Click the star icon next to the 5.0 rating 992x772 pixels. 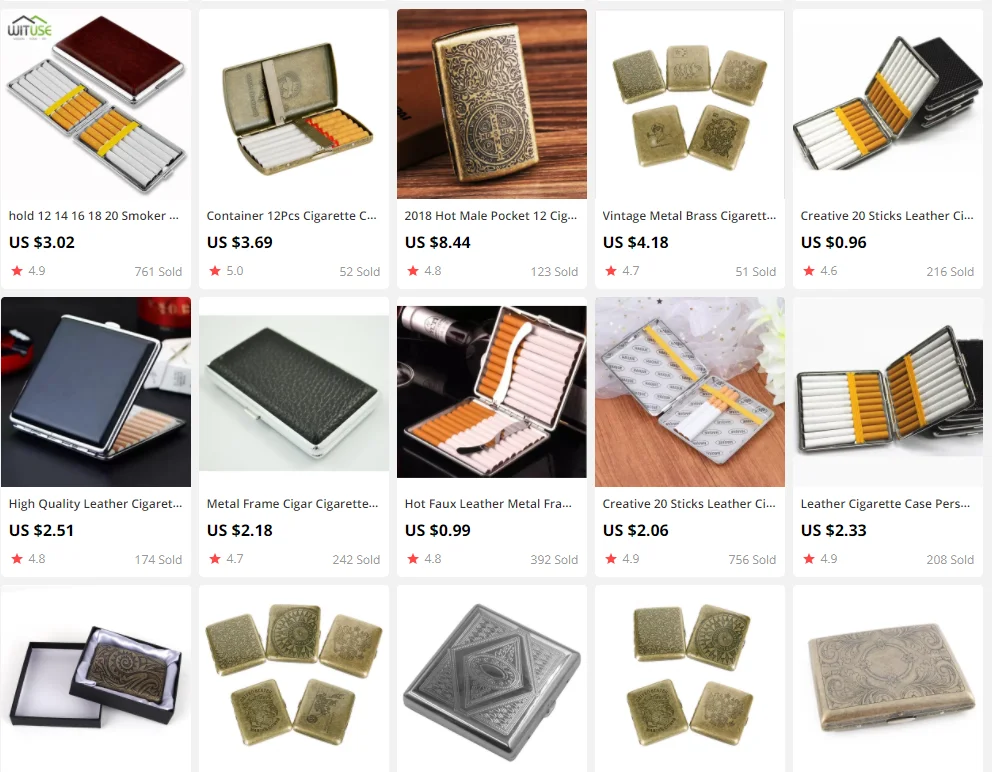[215, 271]
